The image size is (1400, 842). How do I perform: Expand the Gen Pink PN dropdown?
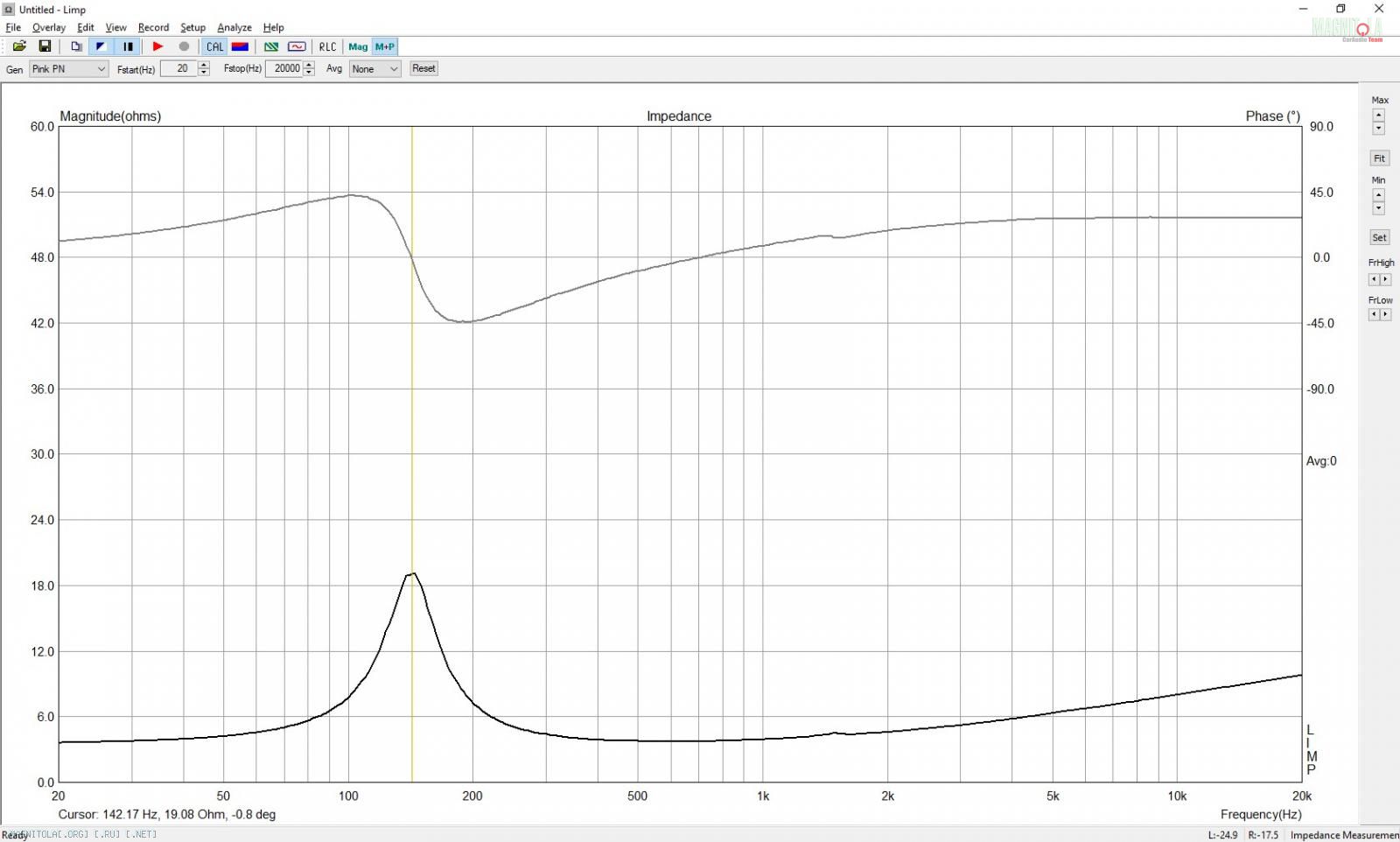pos(68,68)
